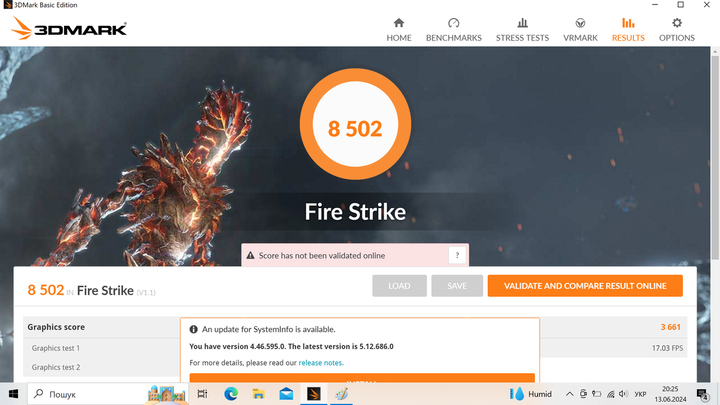Open the Paint app taskbar icon
720x405 pixels.
(341, 394)
